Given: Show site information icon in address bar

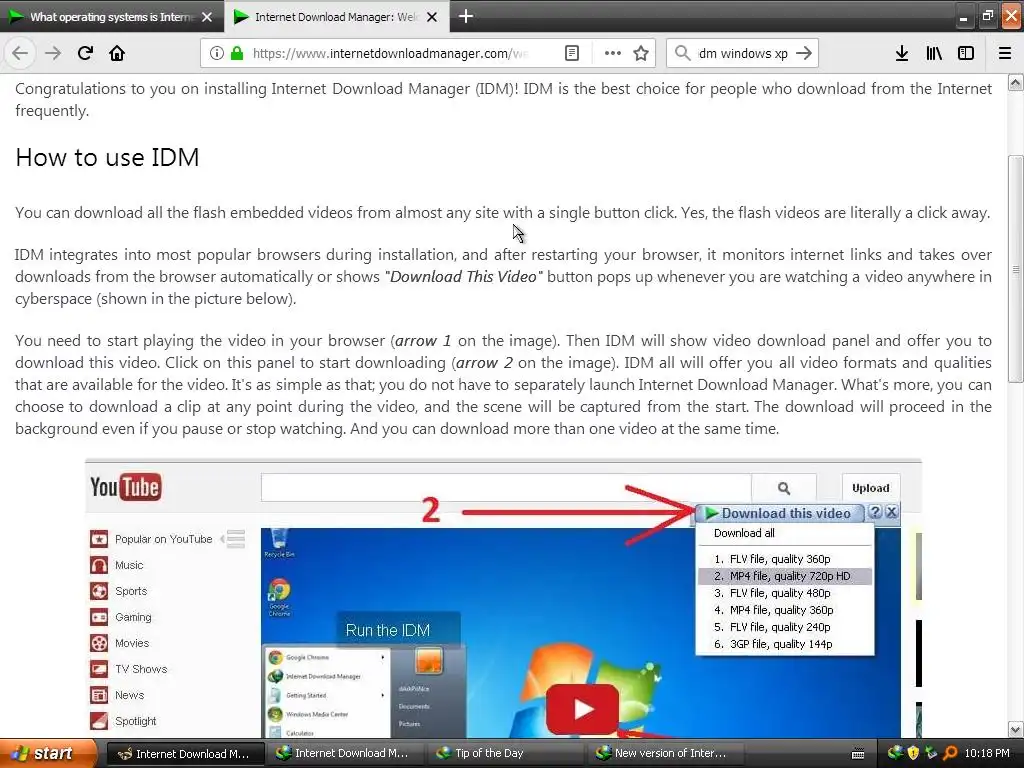Looking at the screenshot, I should [217, 53].
